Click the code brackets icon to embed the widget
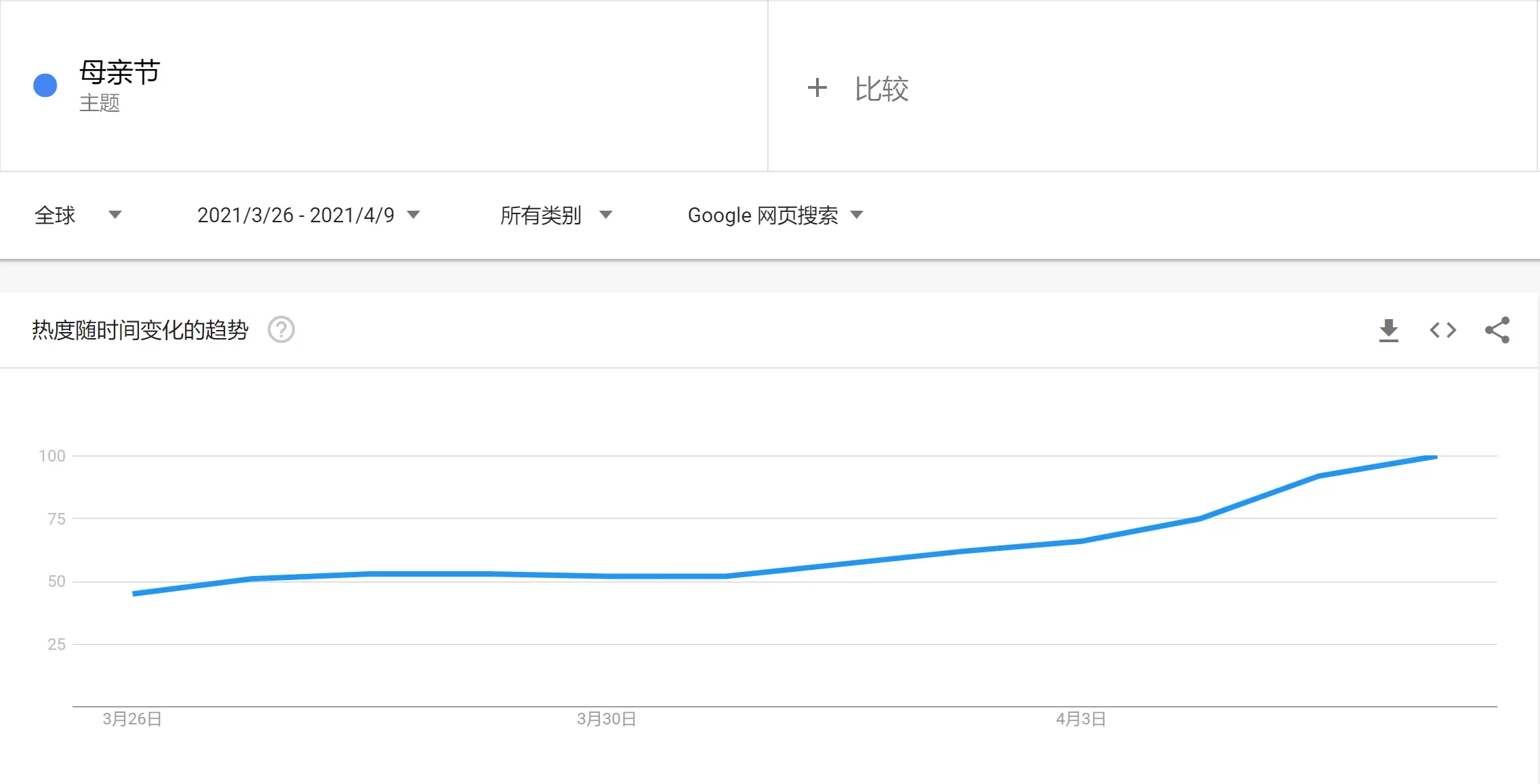Viewport: 1540px width, 784px height. tap(1442, 330)
